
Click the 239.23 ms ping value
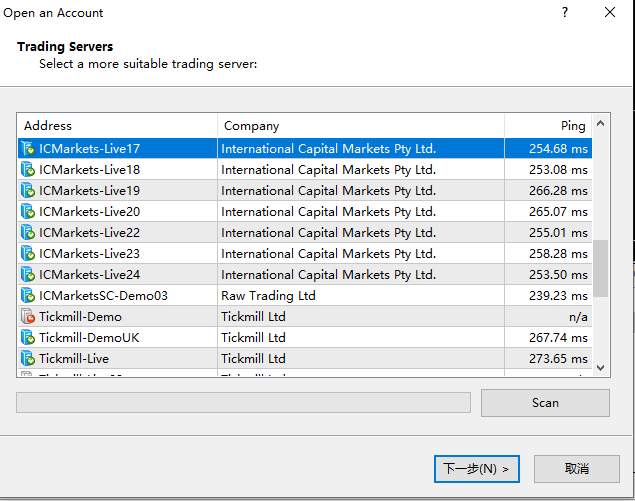[558, 296]
